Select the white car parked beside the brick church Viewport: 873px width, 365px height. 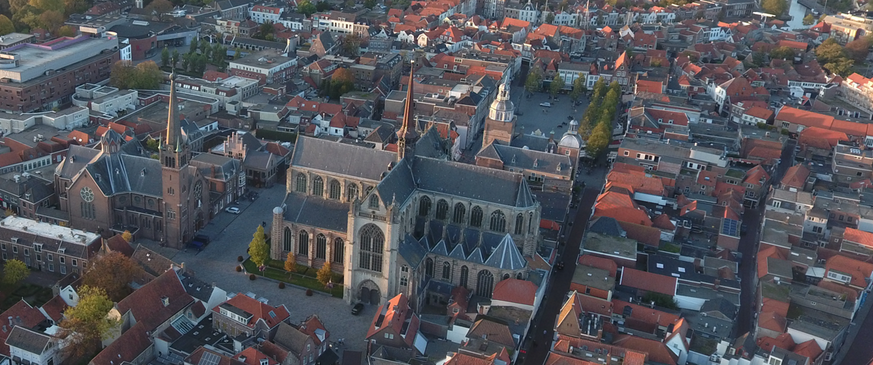point(233,210)
